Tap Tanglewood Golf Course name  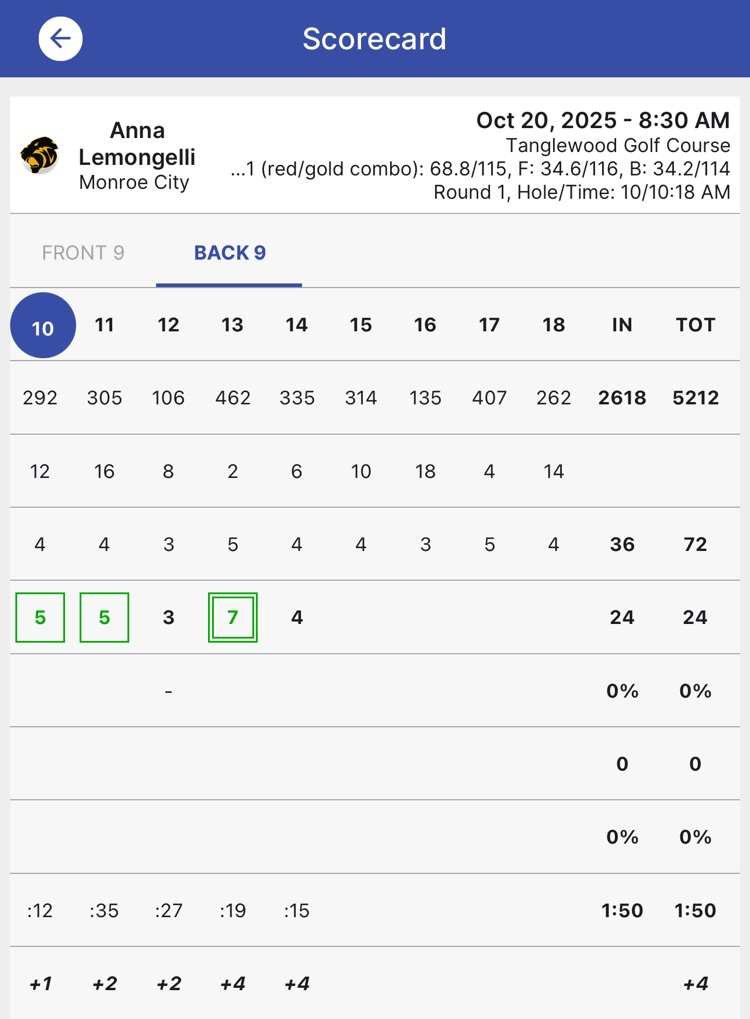[x=617, y=146]
